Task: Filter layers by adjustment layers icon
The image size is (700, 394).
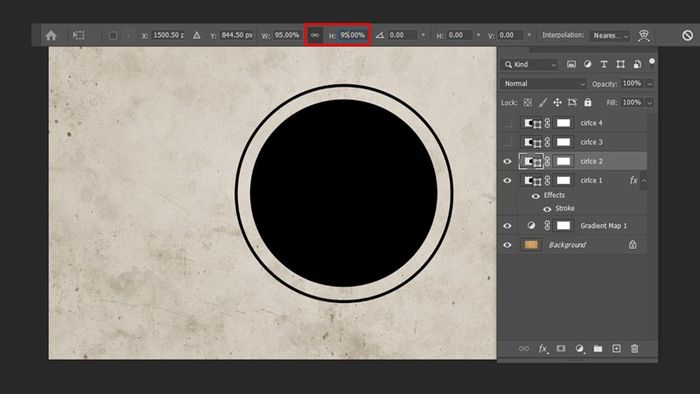Action: coord(588,64)
